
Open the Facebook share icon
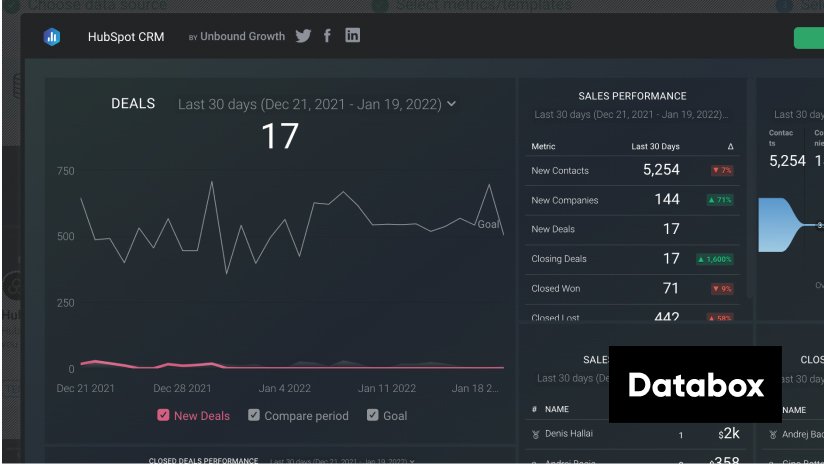(x=327, y=36)
